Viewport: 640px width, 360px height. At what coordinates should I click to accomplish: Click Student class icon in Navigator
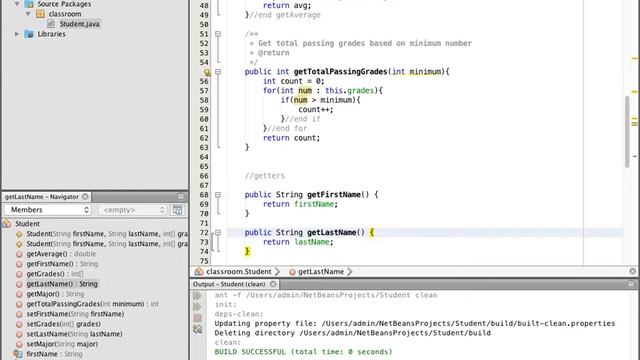point(7,224)
